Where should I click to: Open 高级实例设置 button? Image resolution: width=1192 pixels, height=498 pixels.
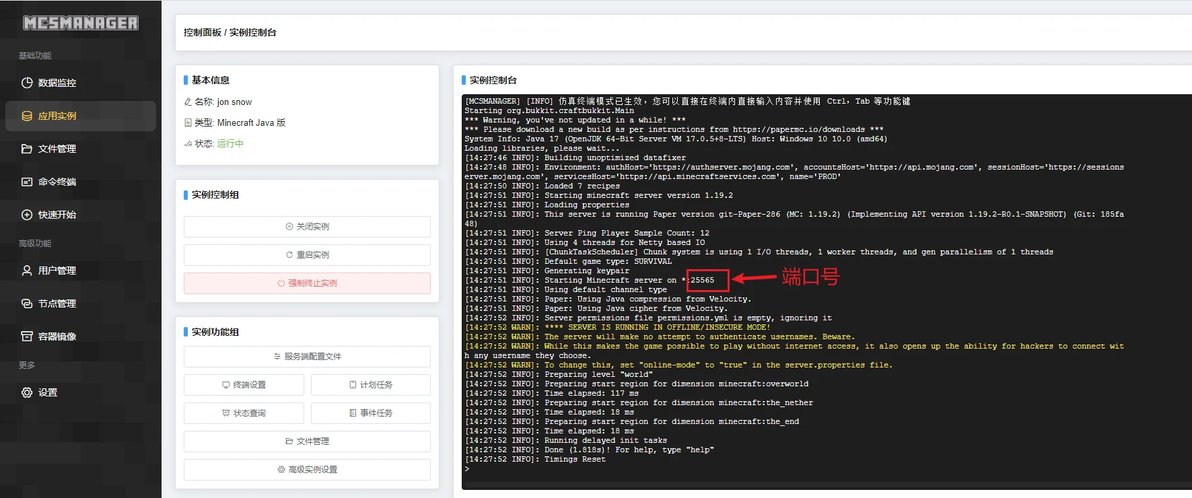point(307,469)
